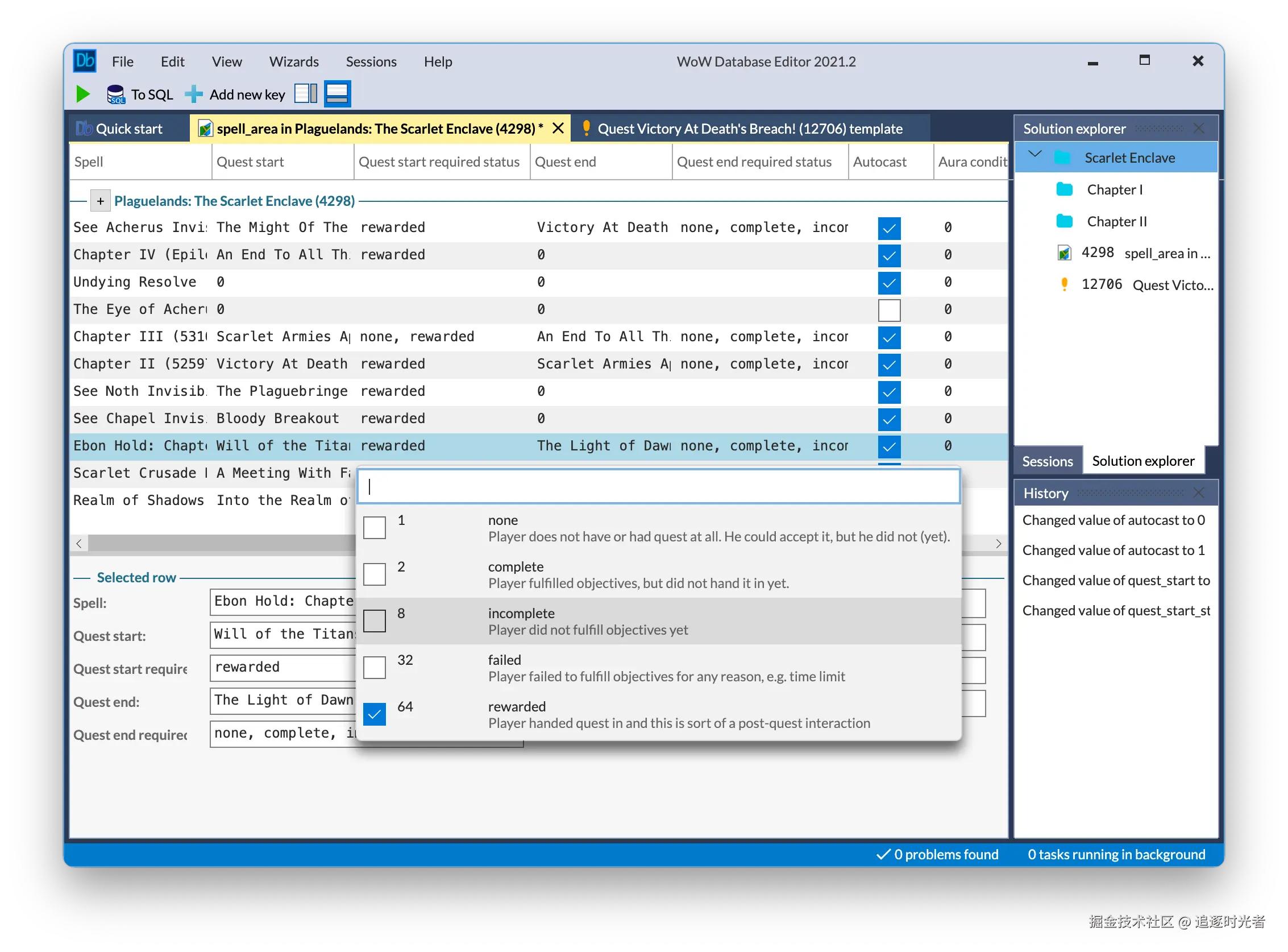Screen dimensions: 1288x952
Task: Click the Chapter I folder icon
Action: click(x=1065, y=189)
